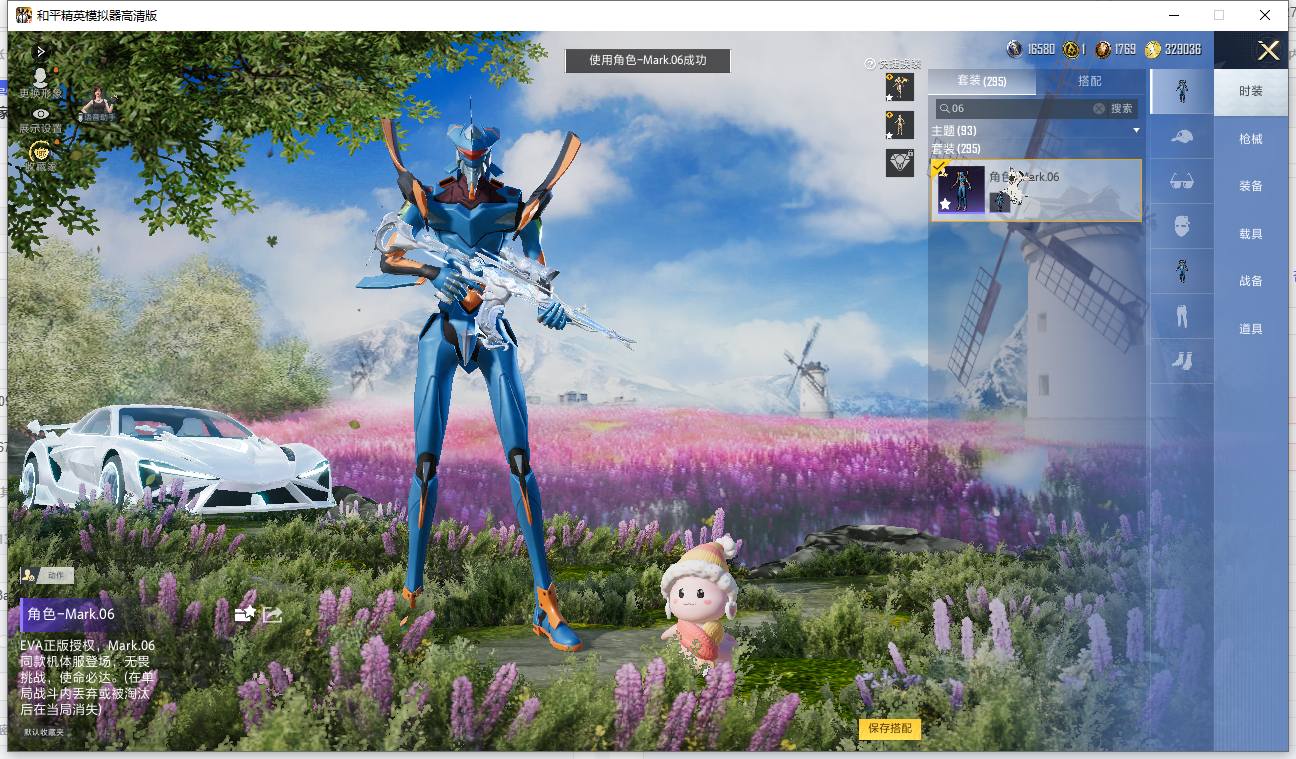
Task: Select the face mask category icon
Action: click(x=1182, y=226)
